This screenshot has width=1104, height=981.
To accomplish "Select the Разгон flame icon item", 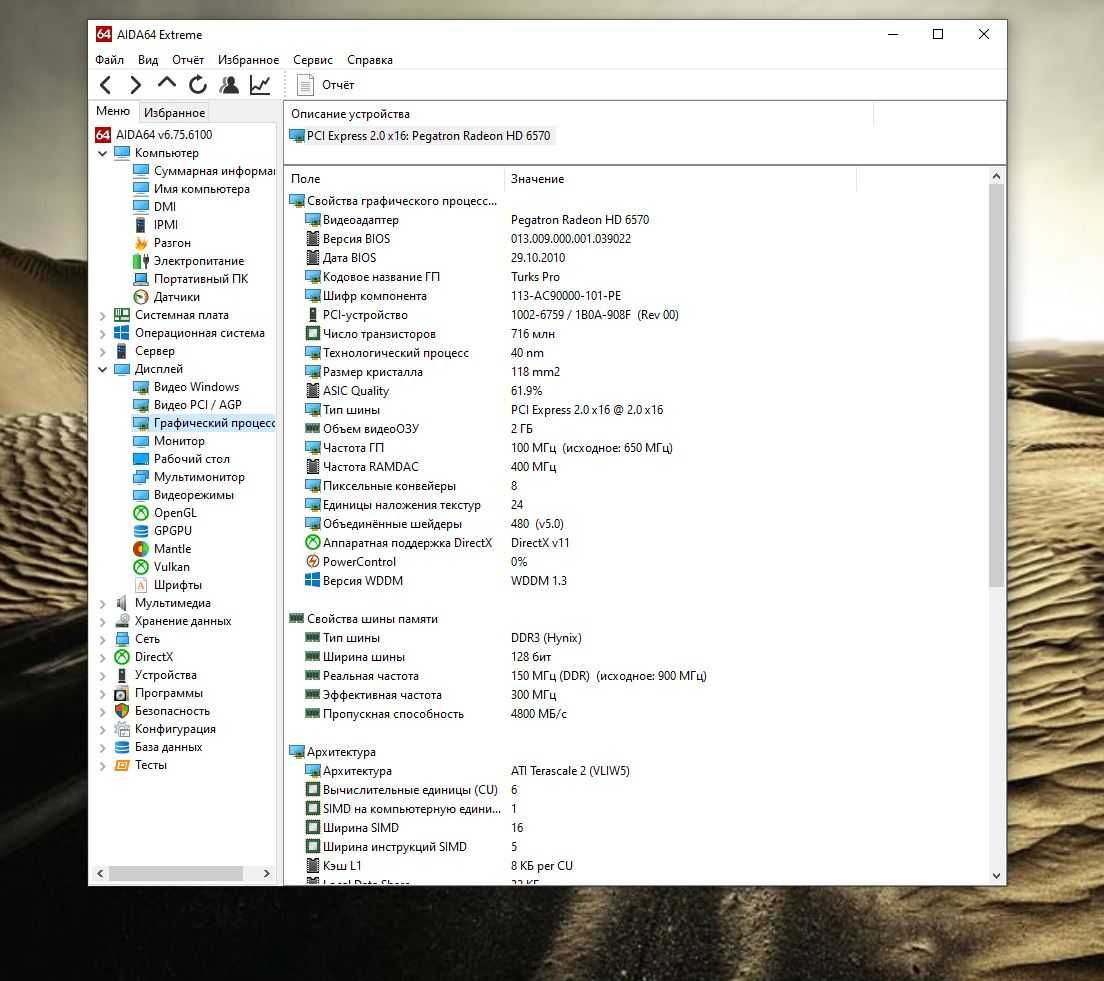I will pyautogui.click(x=141, y=243).
